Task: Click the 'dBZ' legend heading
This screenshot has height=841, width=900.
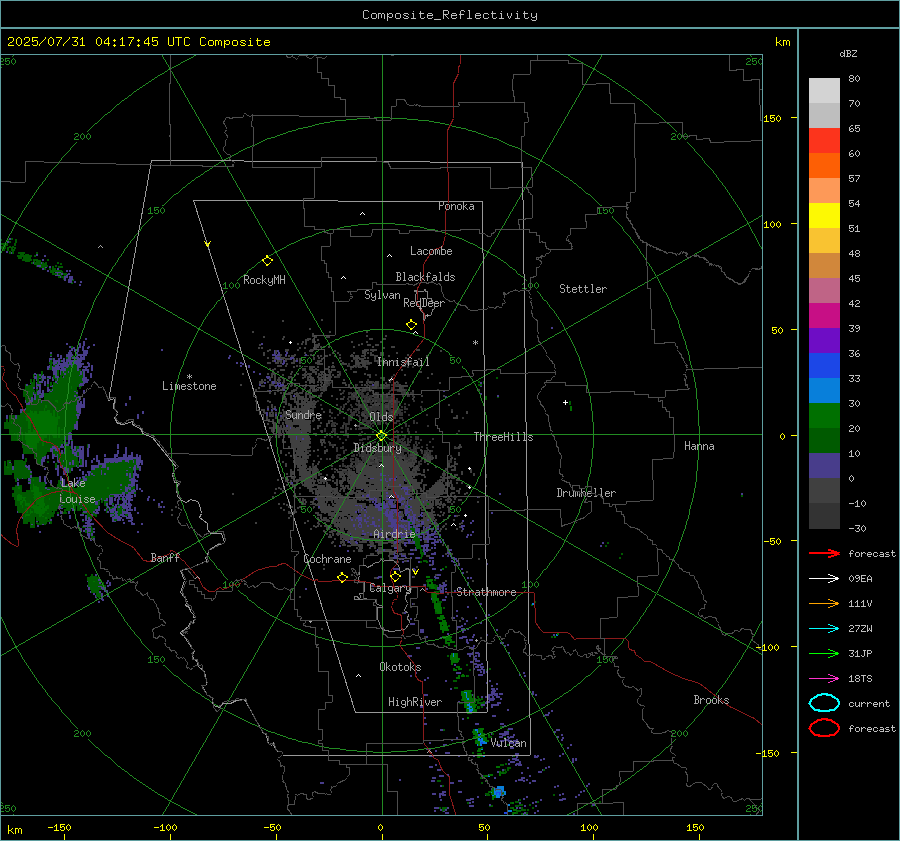Action: (x=848, y=53)
